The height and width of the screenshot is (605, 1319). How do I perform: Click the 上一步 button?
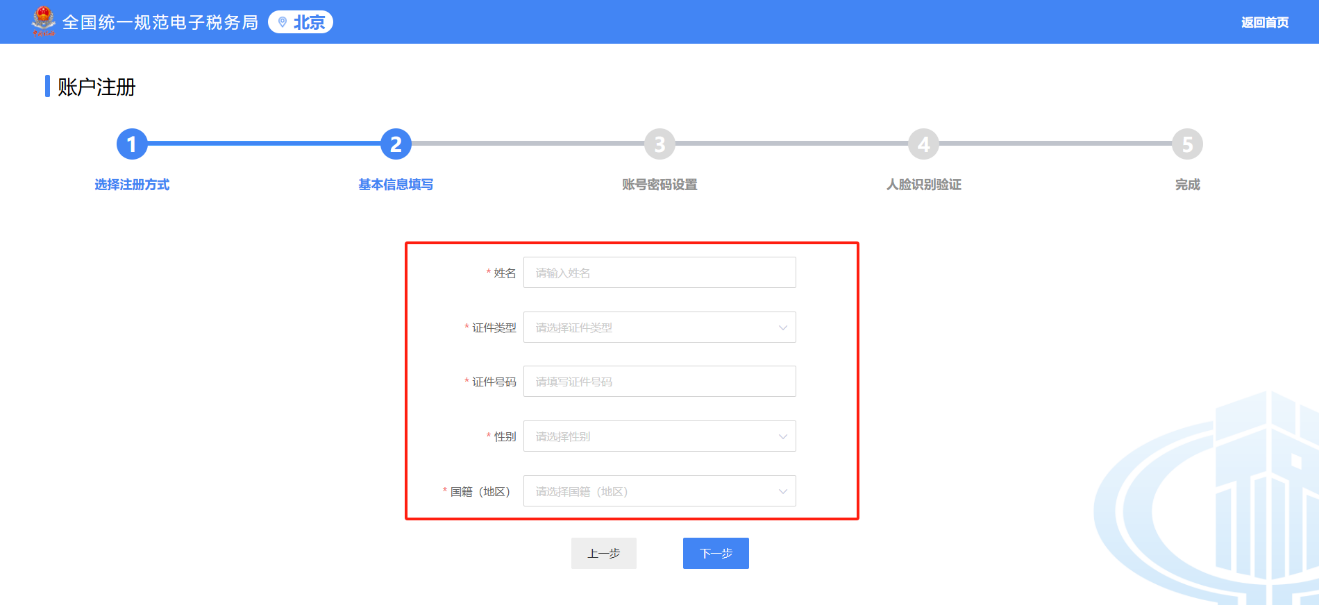tap(604, 554)
